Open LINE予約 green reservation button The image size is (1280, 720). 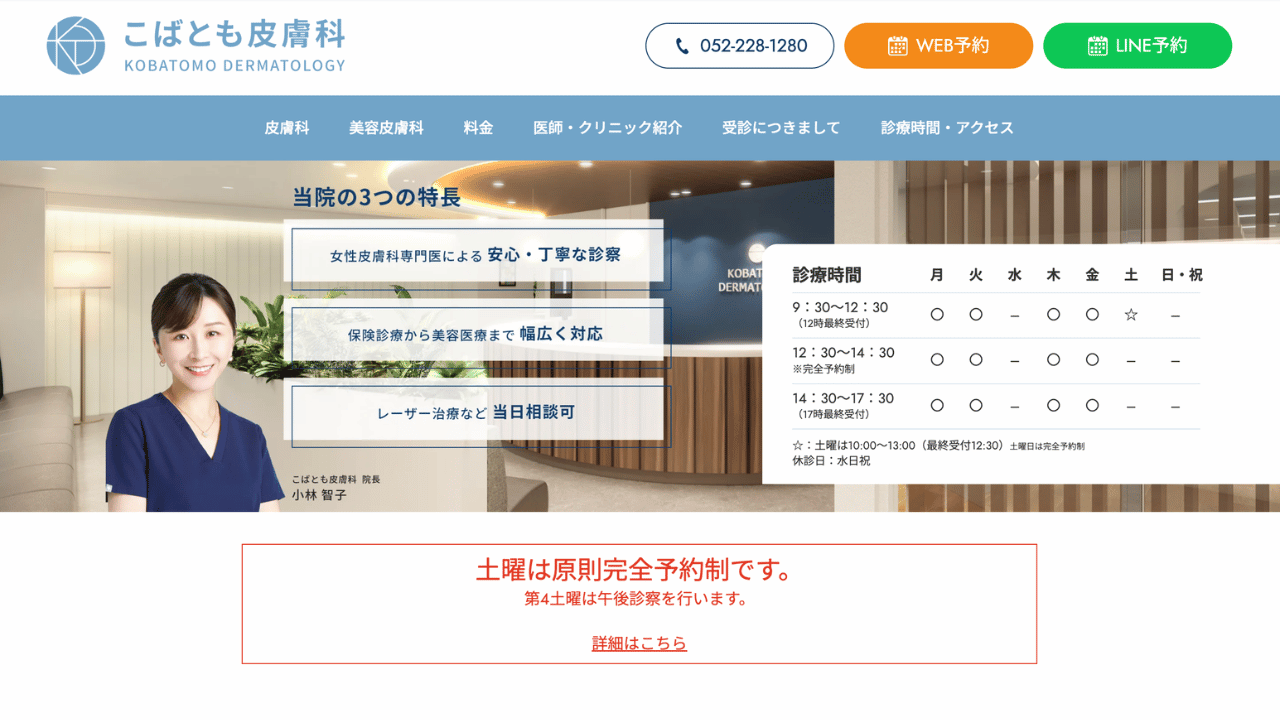1138,46
